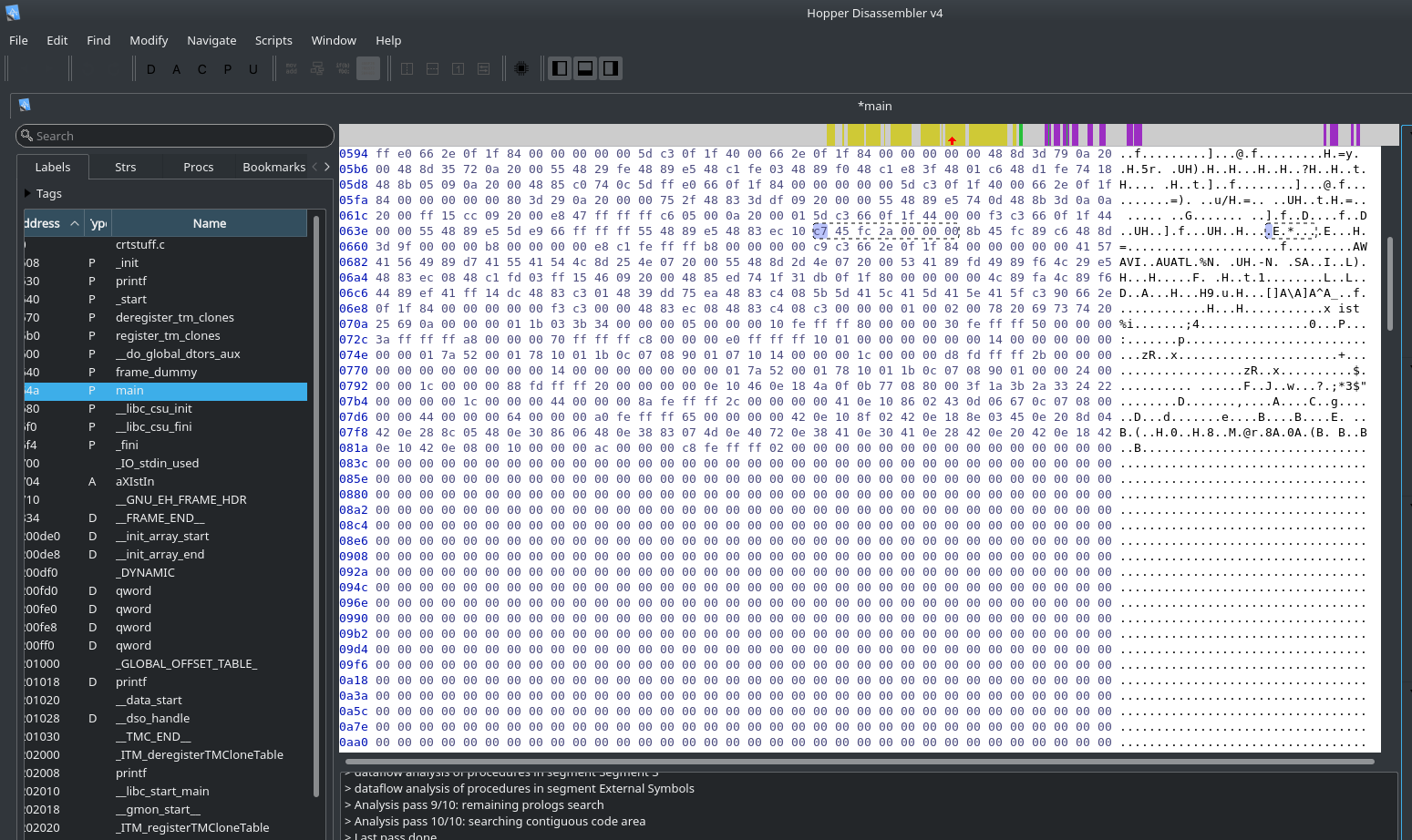Click the sliders options toolbar icon

coord(484,68)
